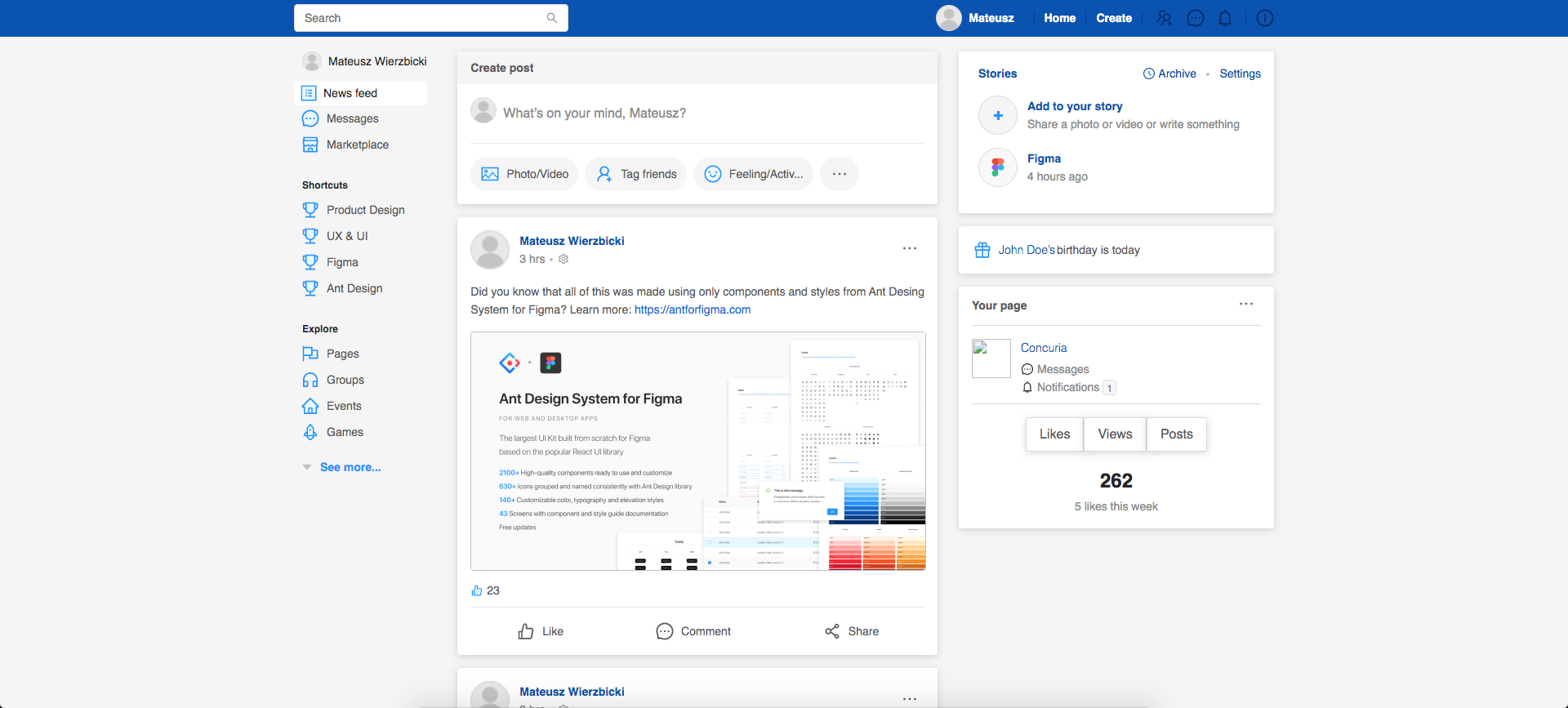Click the News feed list icon

309,93
